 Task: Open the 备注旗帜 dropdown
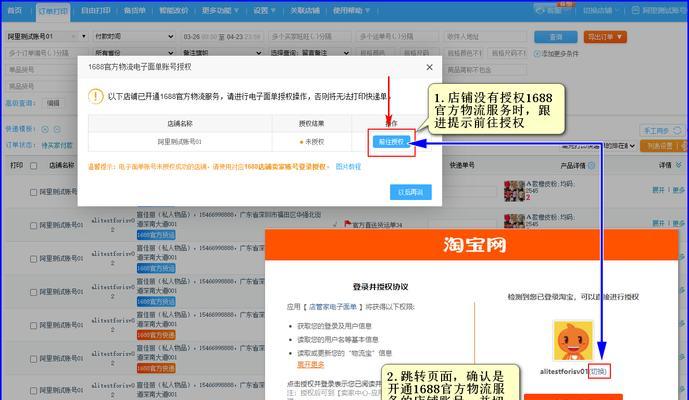(x=222, y=53)
